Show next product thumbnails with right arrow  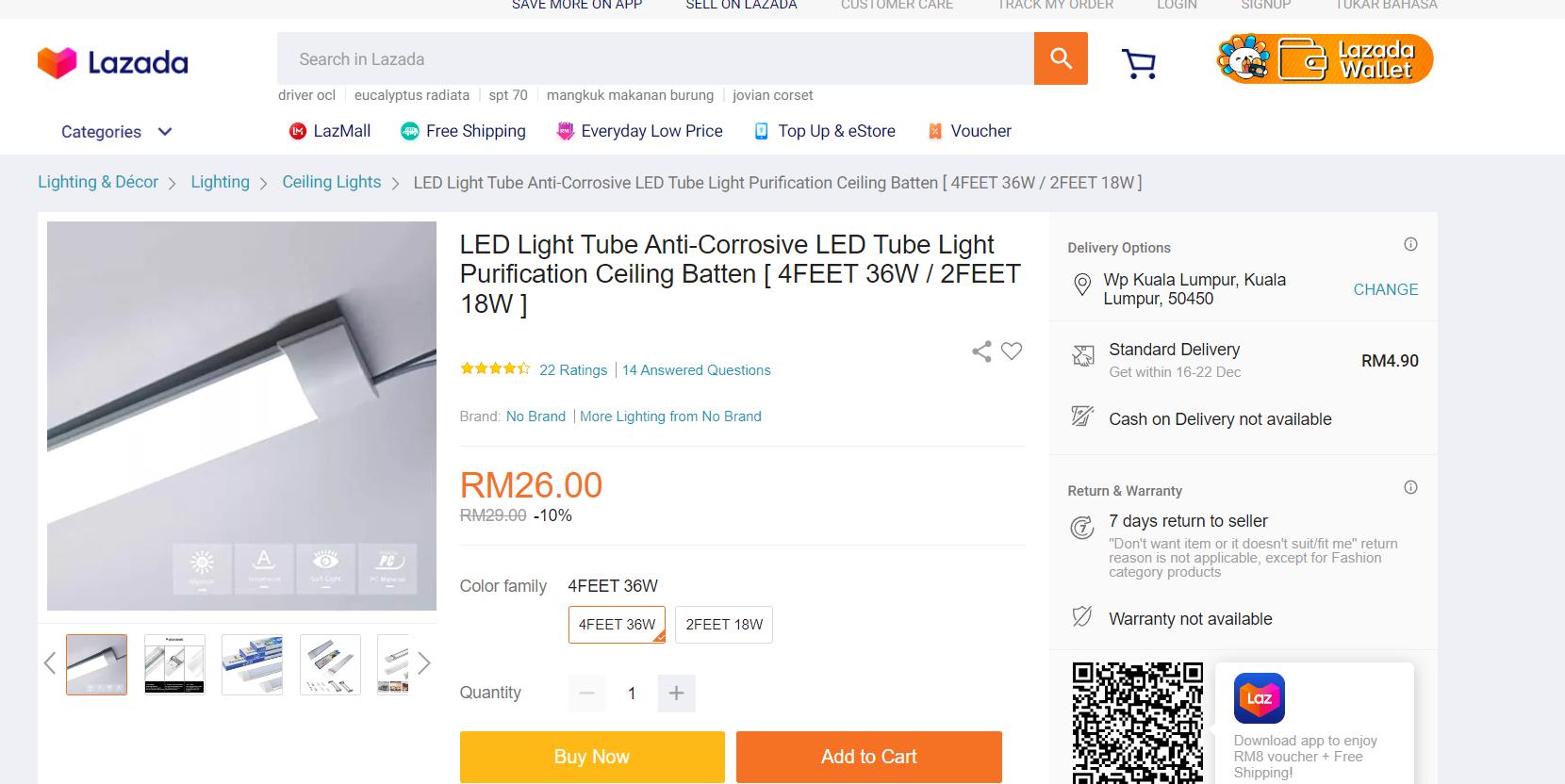coord(424,663)
